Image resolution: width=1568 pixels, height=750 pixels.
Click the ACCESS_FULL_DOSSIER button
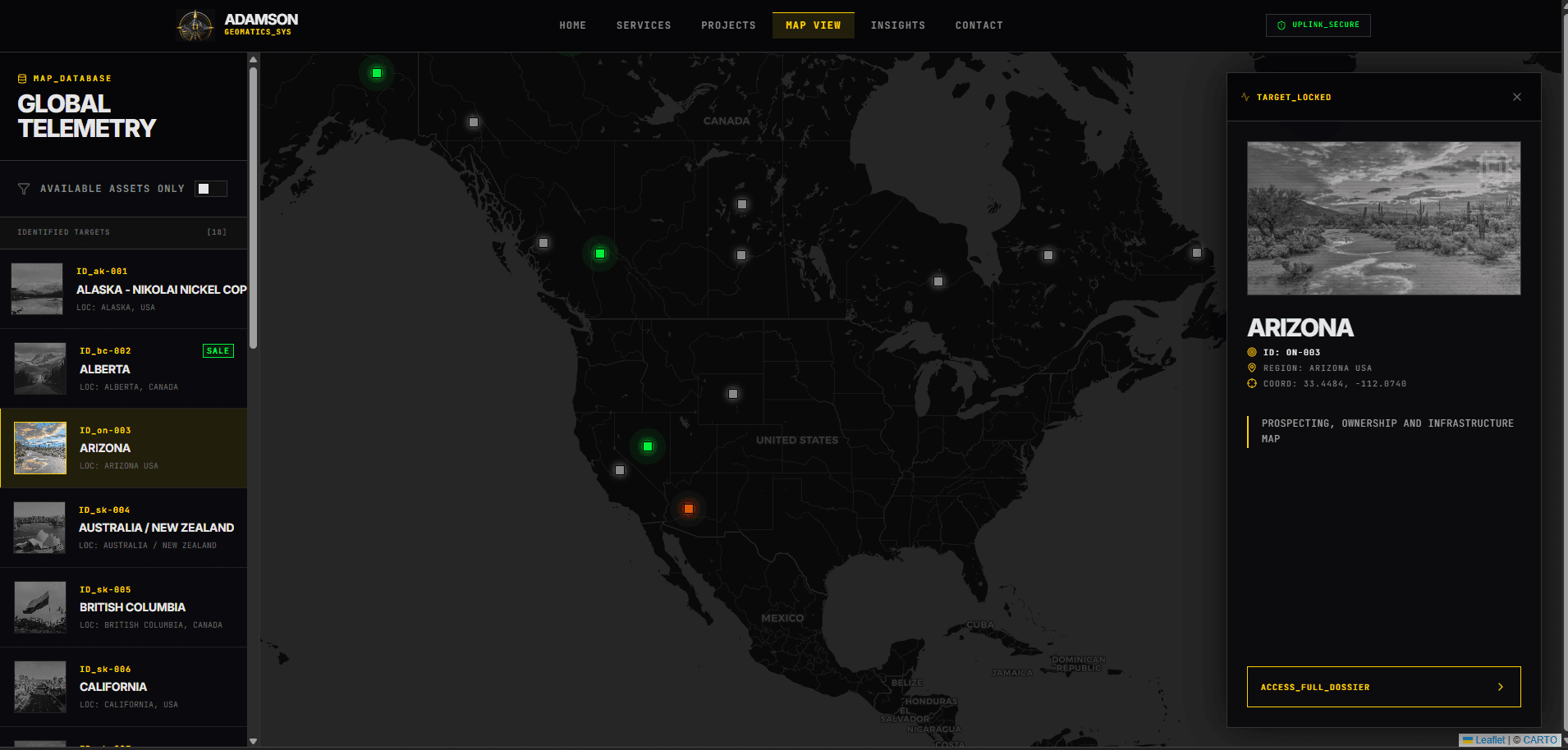point(1384,687)
